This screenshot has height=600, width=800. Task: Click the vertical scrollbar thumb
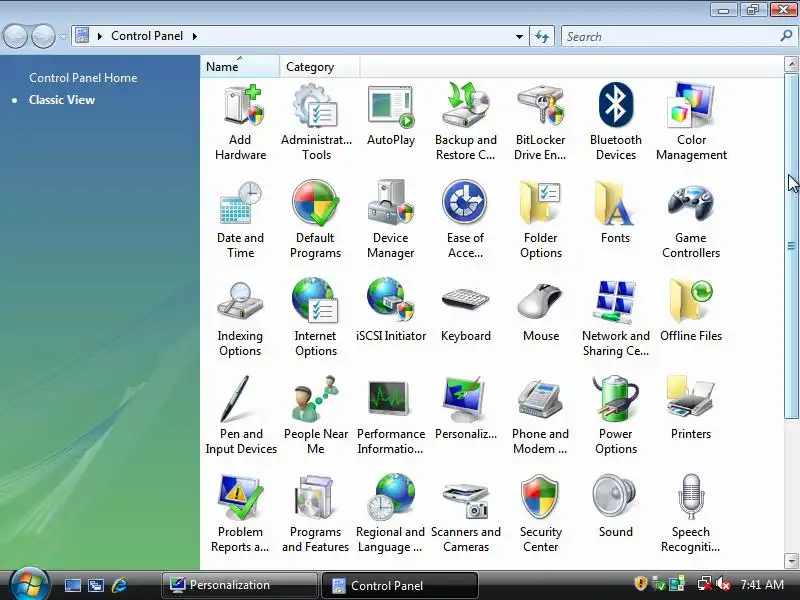pos(791,246)
